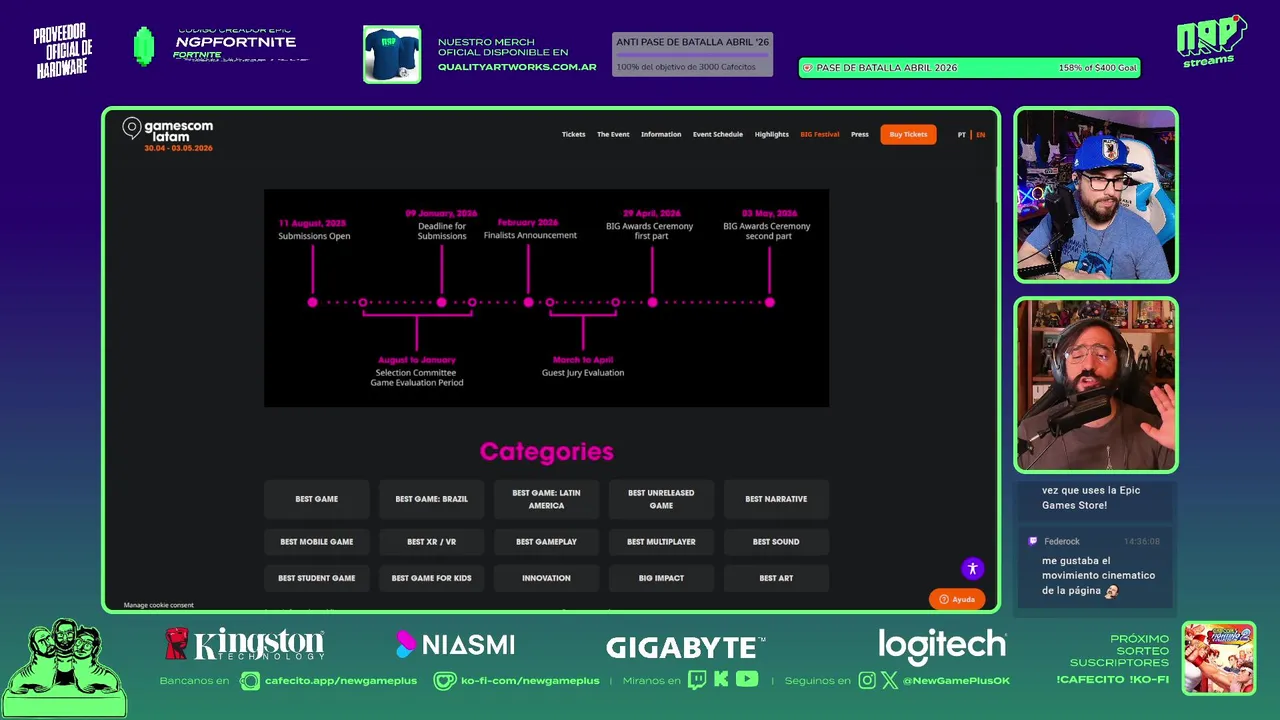The width and height of the screenshot is (1280, 720).
Task: Click the bottom webcam feed
Action: click(x=1096, y=385)
